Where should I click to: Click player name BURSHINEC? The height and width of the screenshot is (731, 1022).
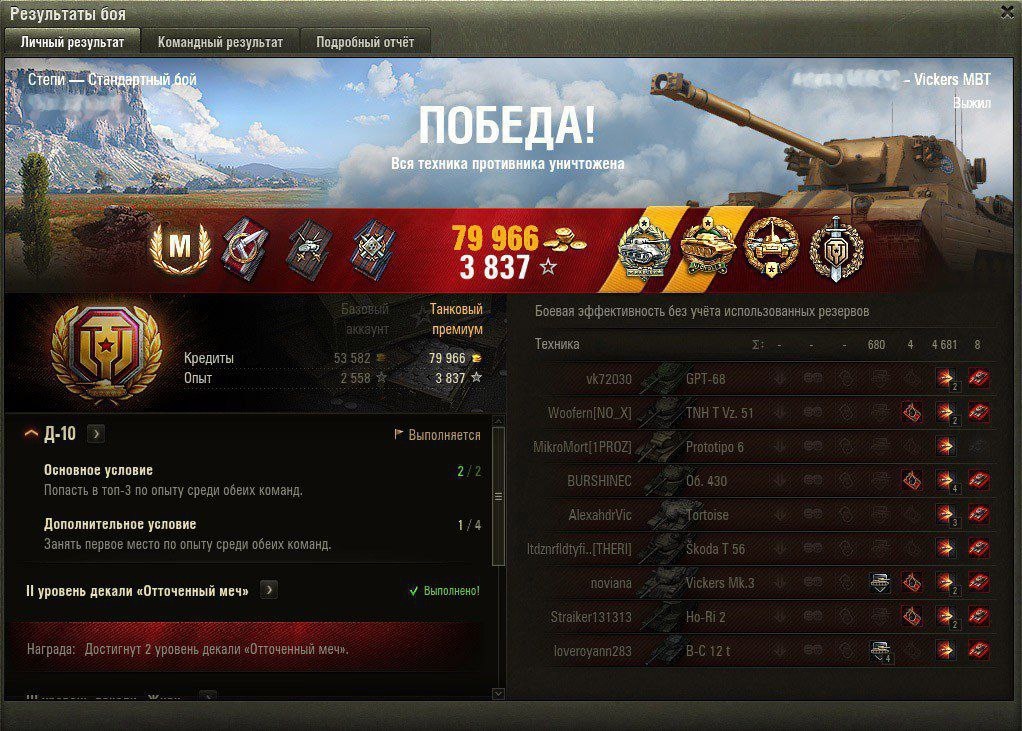coord(599,481)
